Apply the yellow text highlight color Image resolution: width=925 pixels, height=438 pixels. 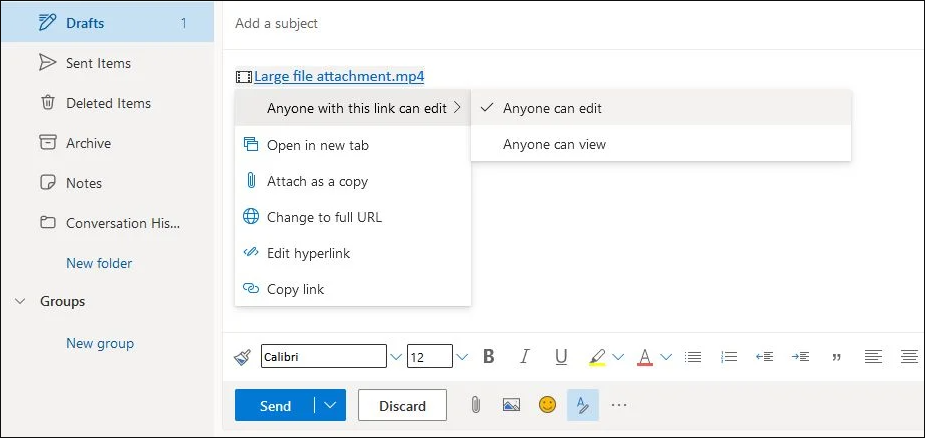597,357
